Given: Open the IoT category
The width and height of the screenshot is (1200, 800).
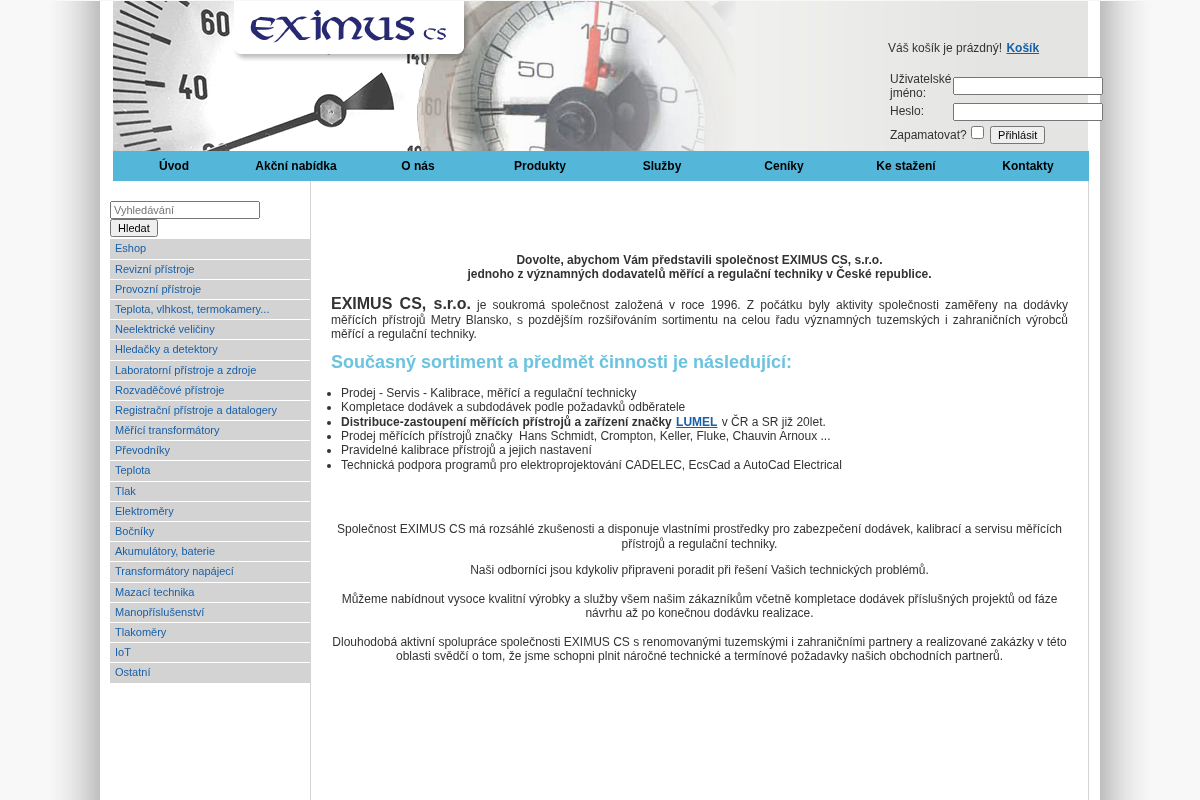Looking at the screenshot, I should point(210,652).
